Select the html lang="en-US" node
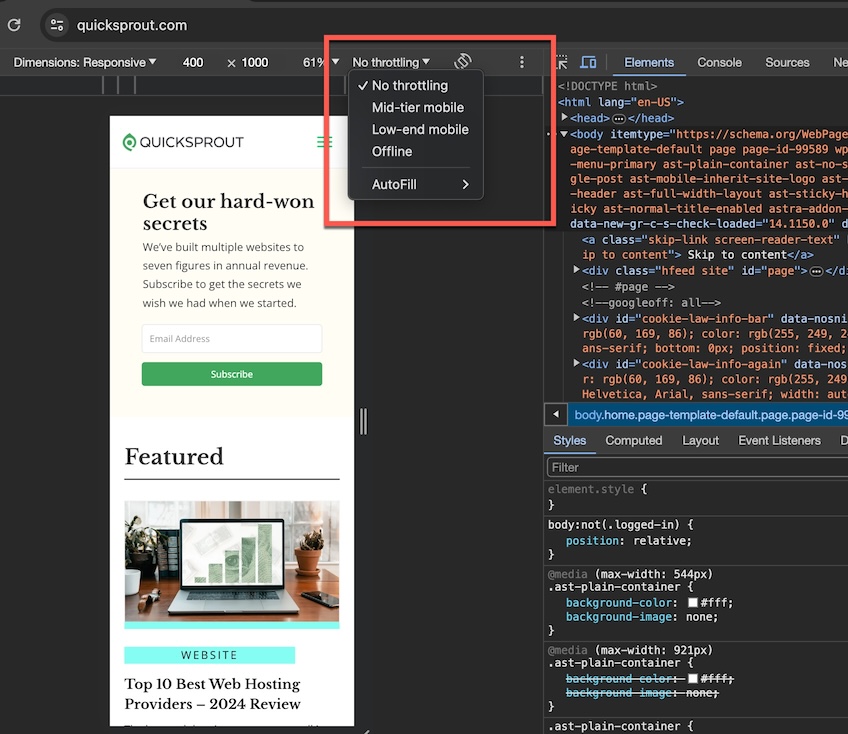848x734 pixels. [x=621, y=102]
